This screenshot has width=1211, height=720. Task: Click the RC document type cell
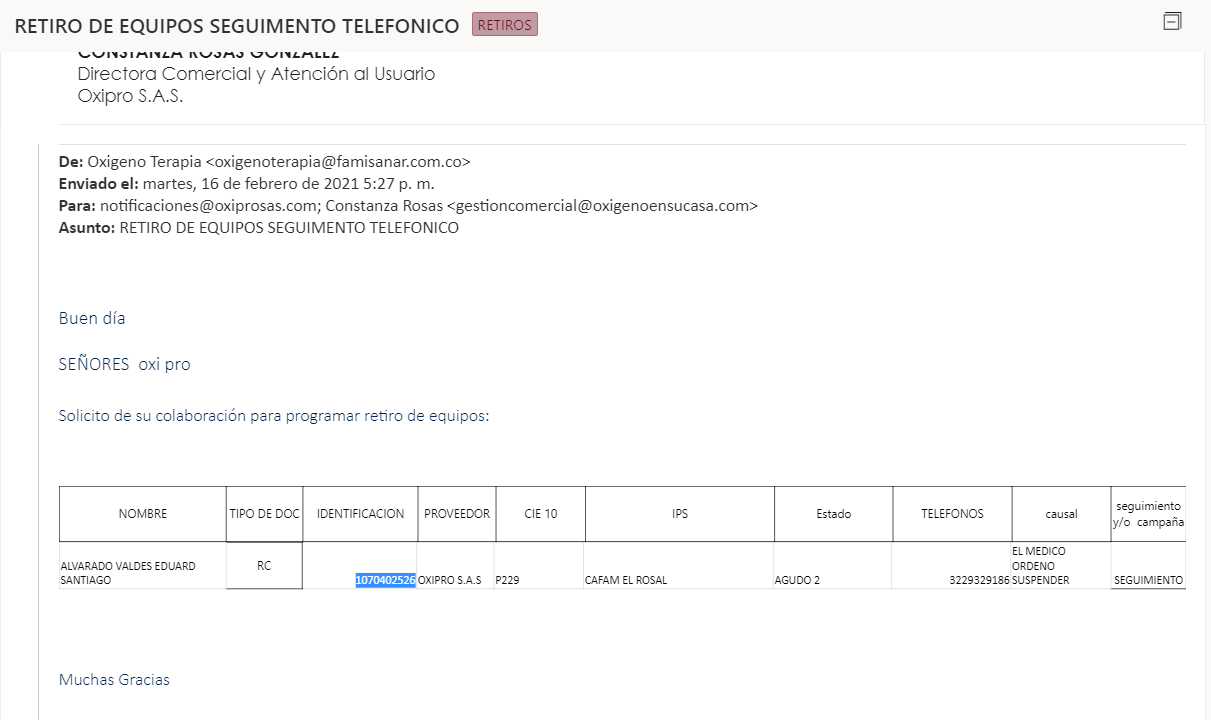point(264,565)
